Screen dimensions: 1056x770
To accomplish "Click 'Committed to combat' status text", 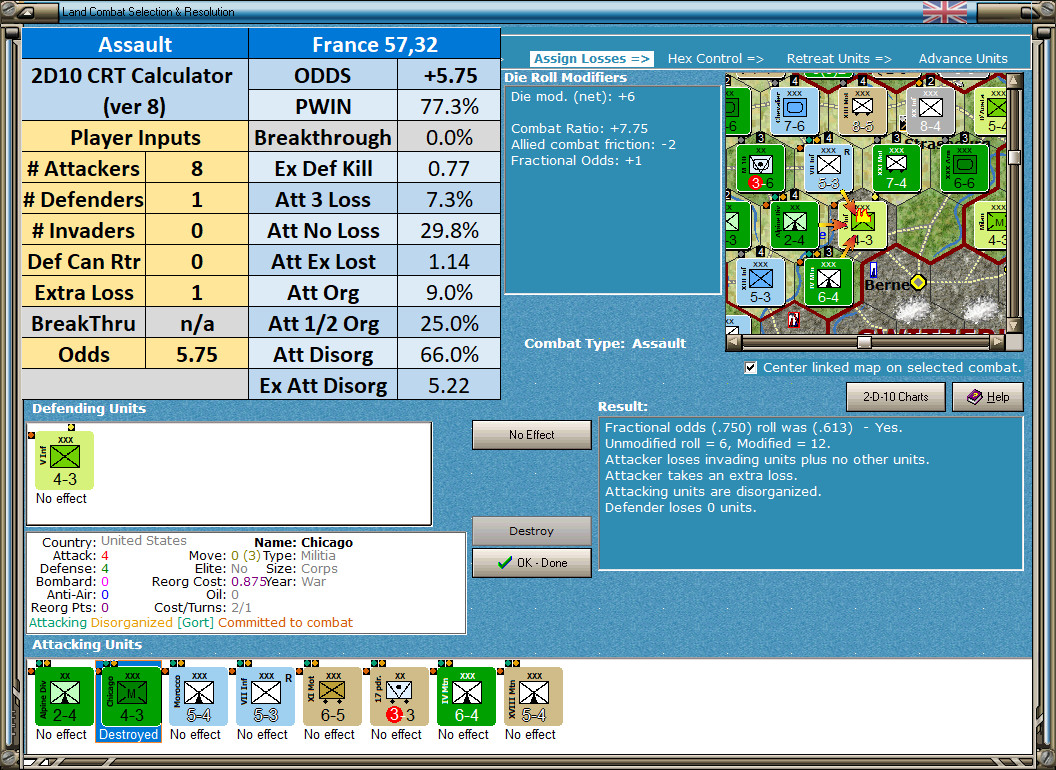I will (285, 622).
